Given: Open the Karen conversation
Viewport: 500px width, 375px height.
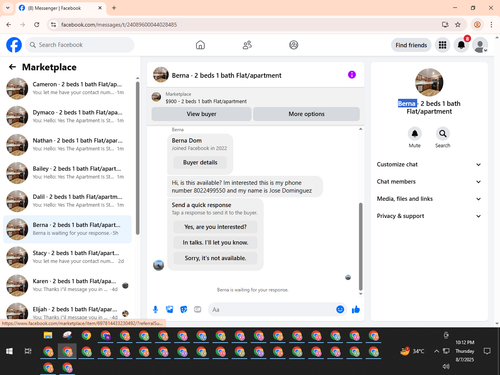Looking at the screenshot, I should coord(67,285).
